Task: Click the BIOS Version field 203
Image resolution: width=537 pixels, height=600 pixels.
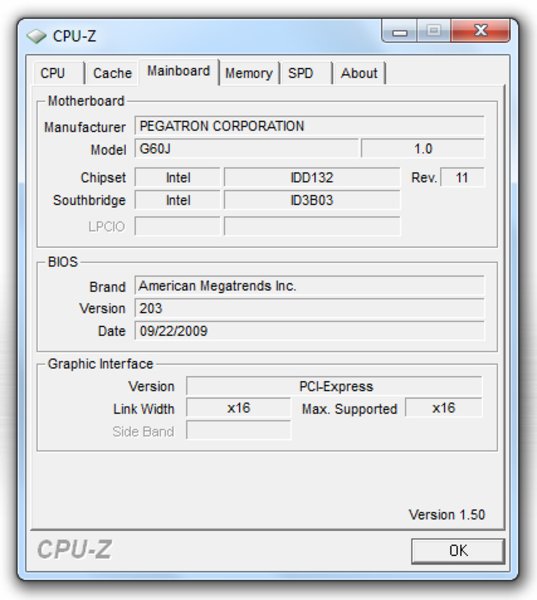Action: (309, 308)
